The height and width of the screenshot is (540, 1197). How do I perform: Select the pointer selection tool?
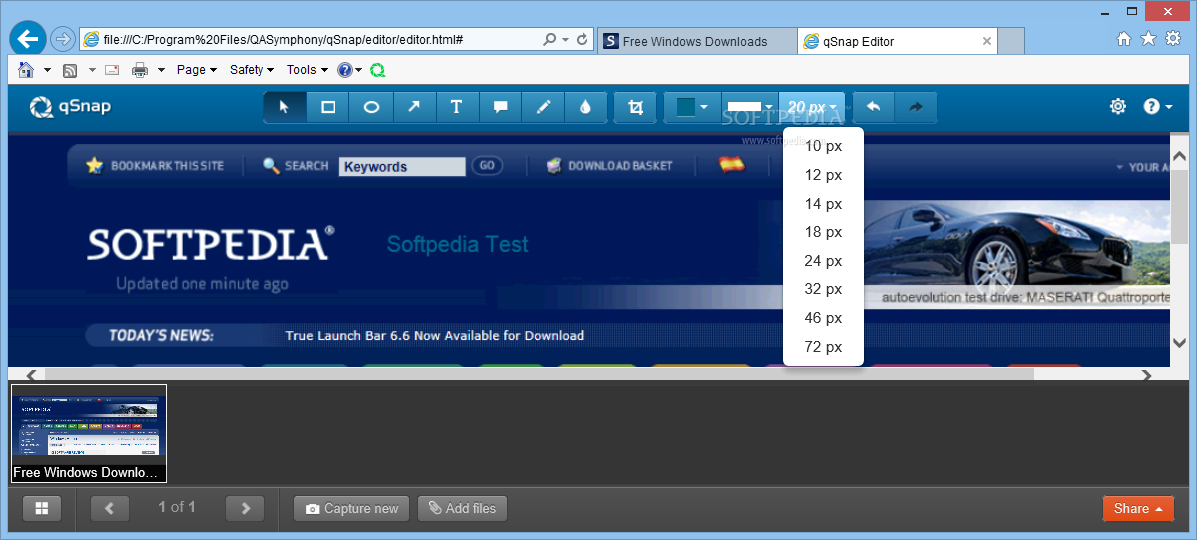285,107
